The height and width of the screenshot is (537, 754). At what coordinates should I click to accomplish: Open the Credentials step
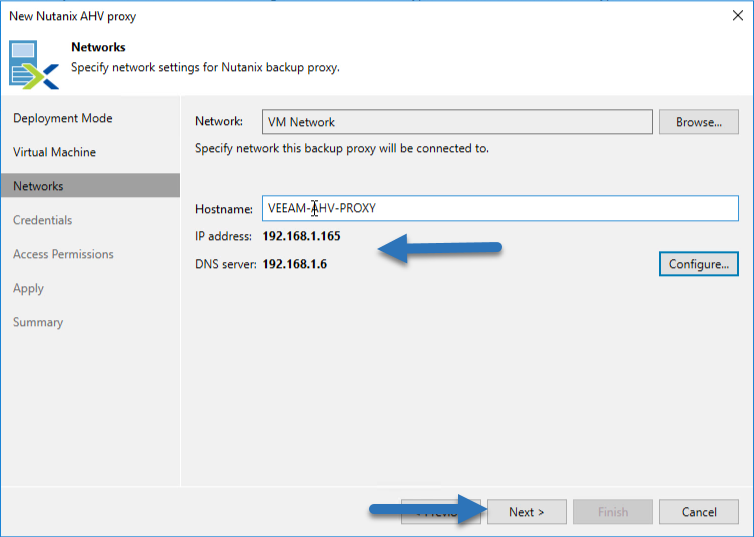(42, 220)
